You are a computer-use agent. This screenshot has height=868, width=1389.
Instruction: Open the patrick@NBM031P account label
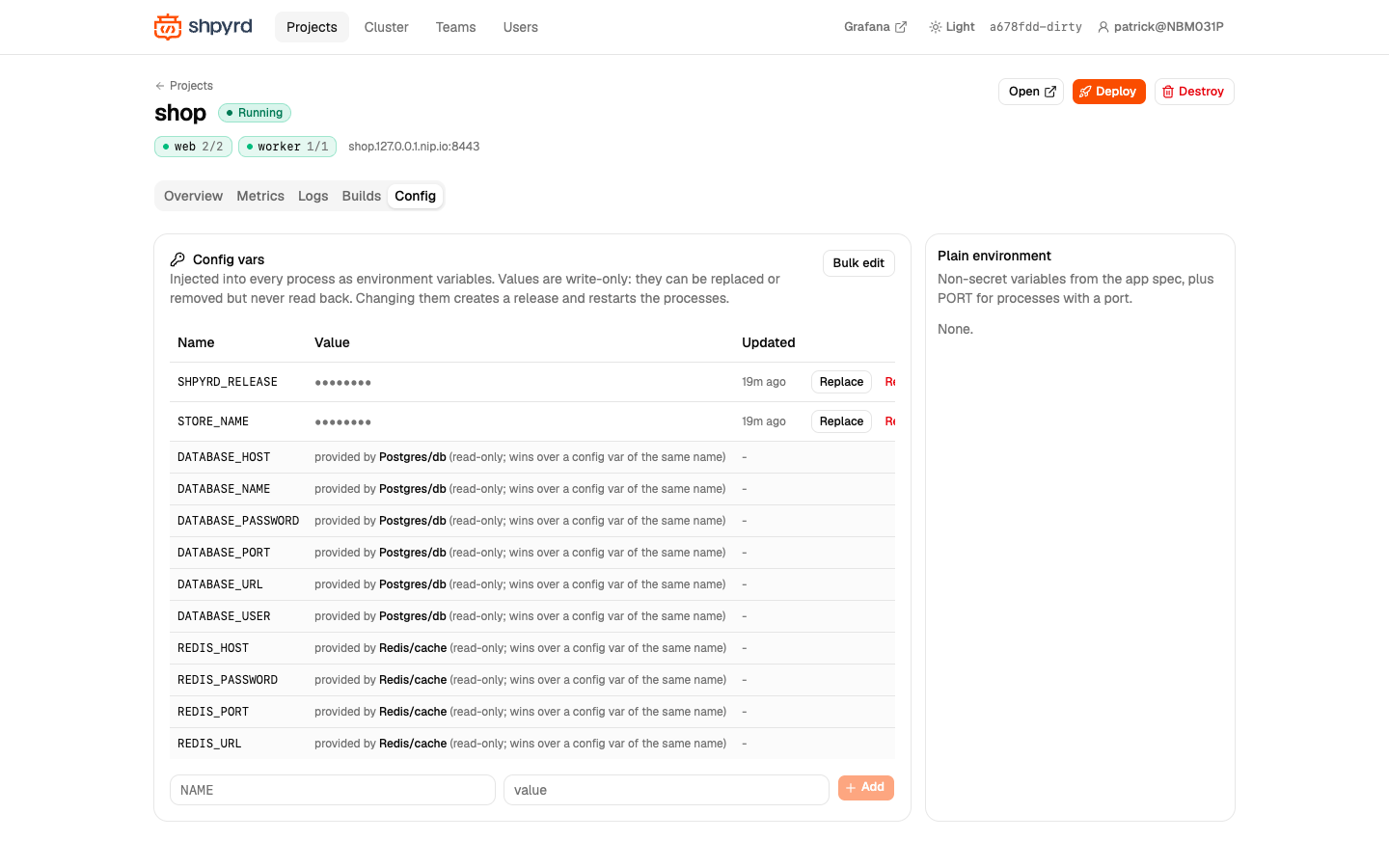[1168, 27]
